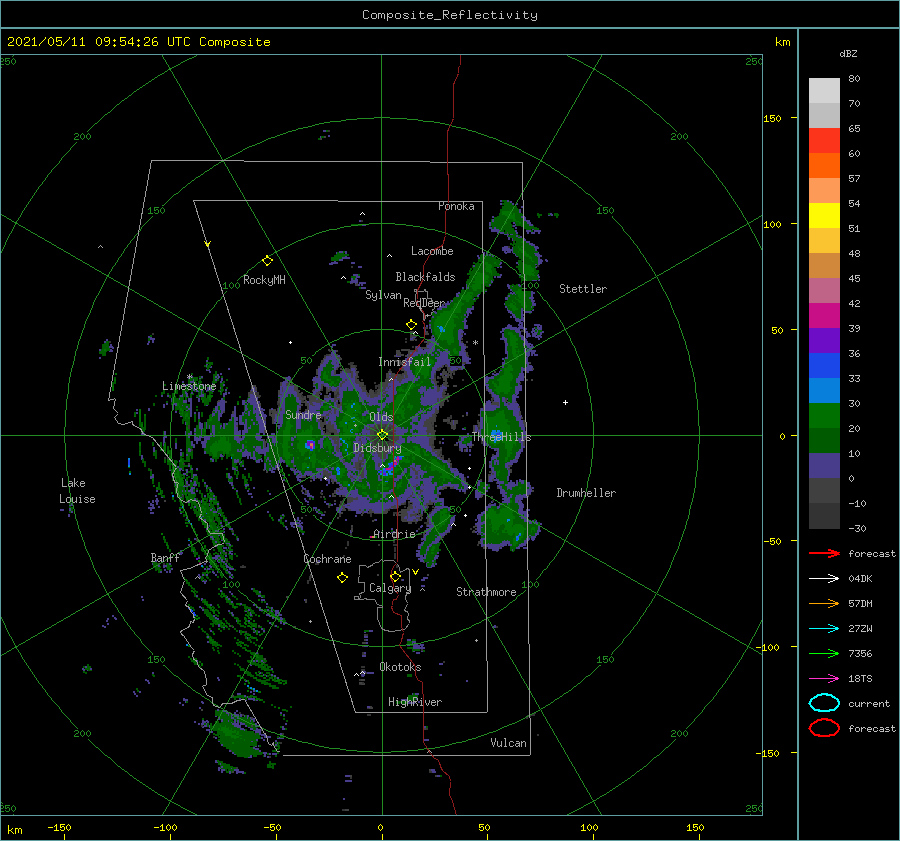Select the red 60-65 dBZ color band
This screenshot has width=900, height=841.
coord(824,141)
